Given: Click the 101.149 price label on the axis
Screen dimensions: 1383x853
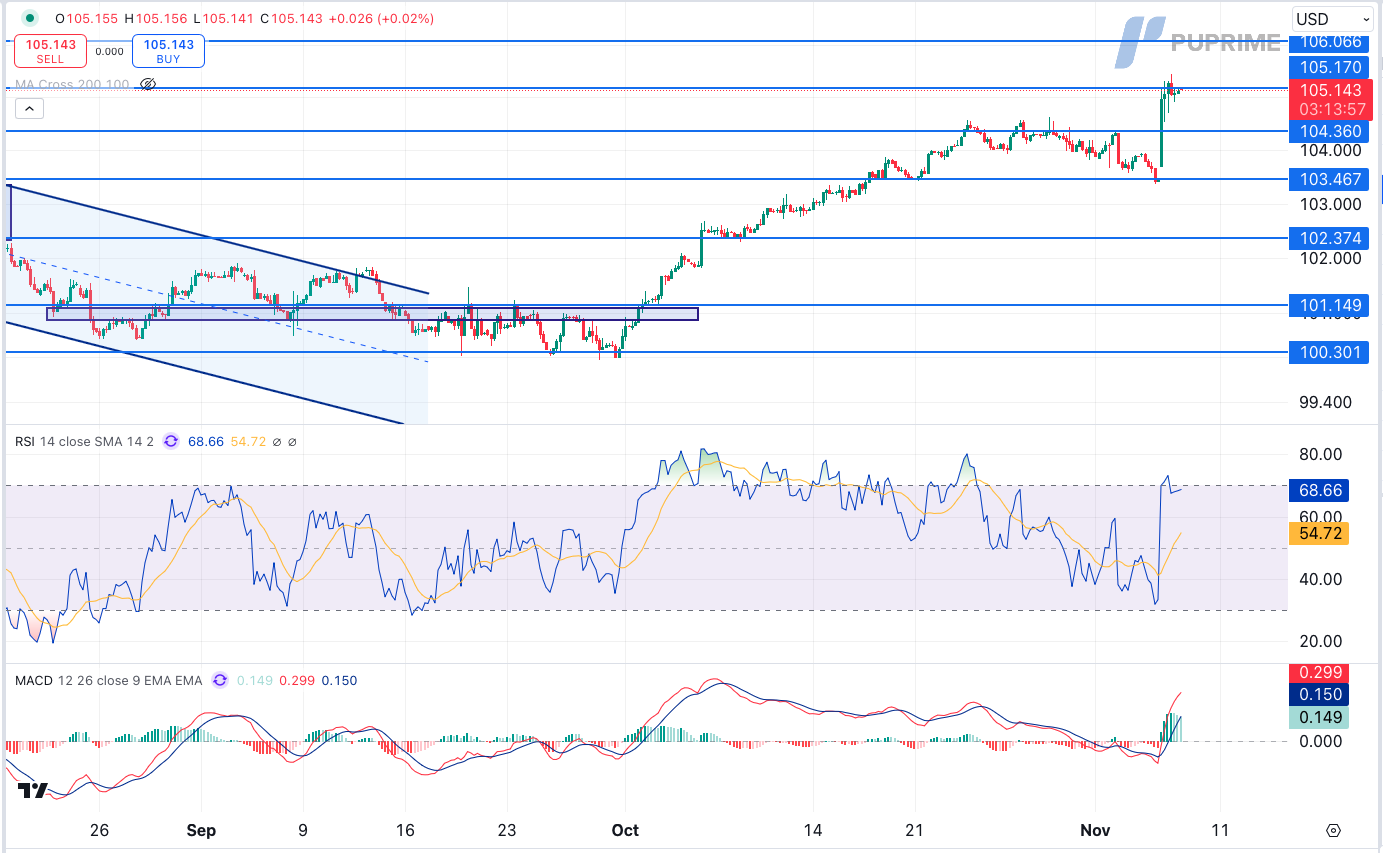Looking at the screenshot, I should point(1331,305).
